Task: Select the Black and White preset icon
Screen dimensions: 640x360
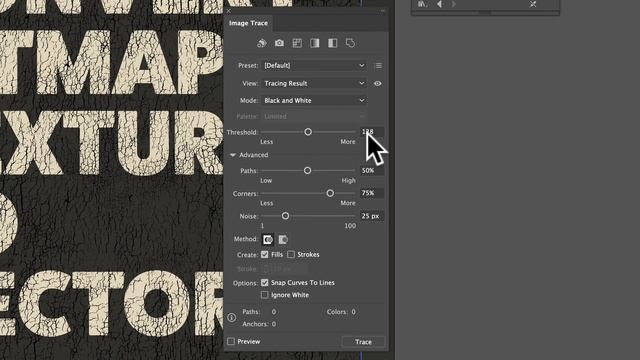Action: tap(333, 43)
